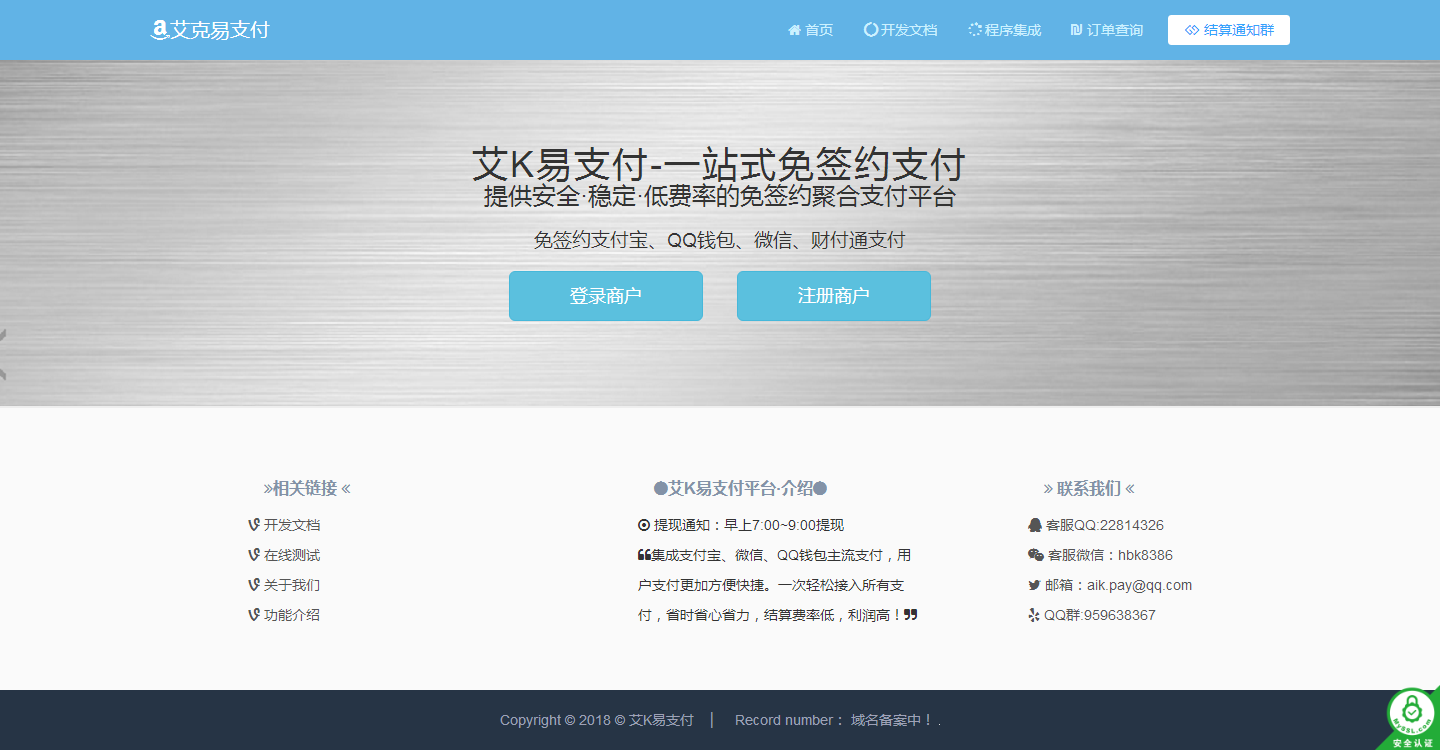Click the QQ penguin icon for 客服QQ
This screenshot has width=1440, height=750.
(1035, 525)
